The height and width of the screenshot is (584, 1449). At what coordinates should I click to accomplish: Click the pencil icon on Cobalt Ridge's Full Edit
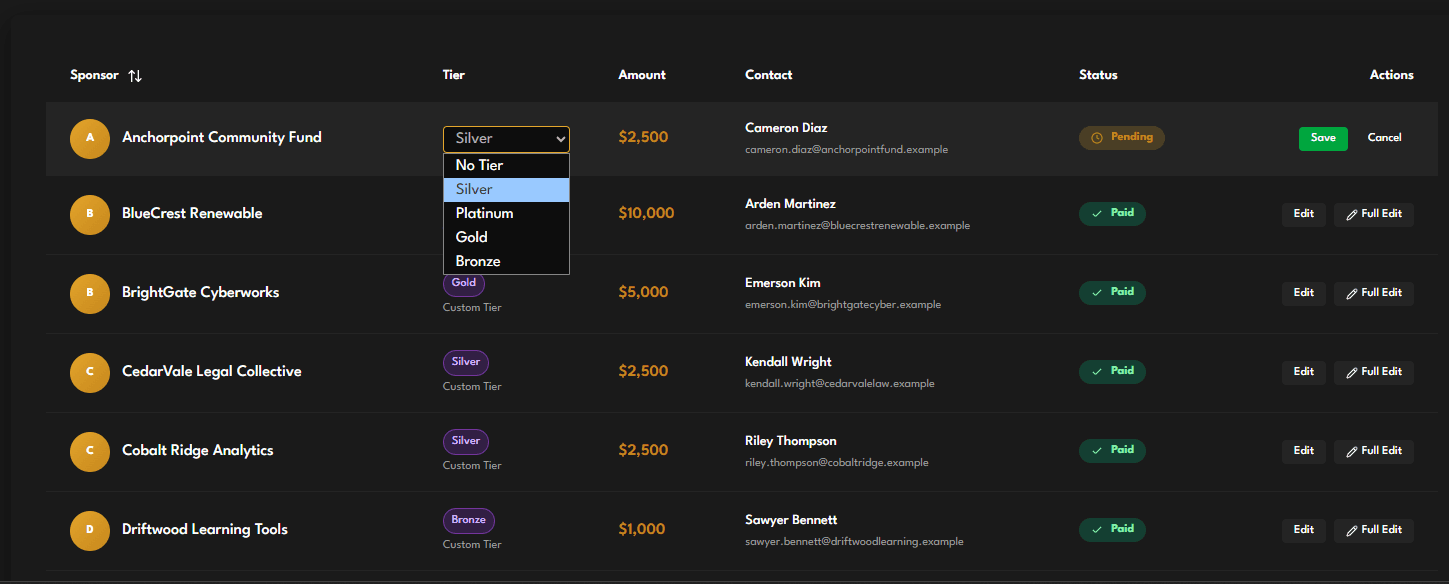(x=1350, y=450)
